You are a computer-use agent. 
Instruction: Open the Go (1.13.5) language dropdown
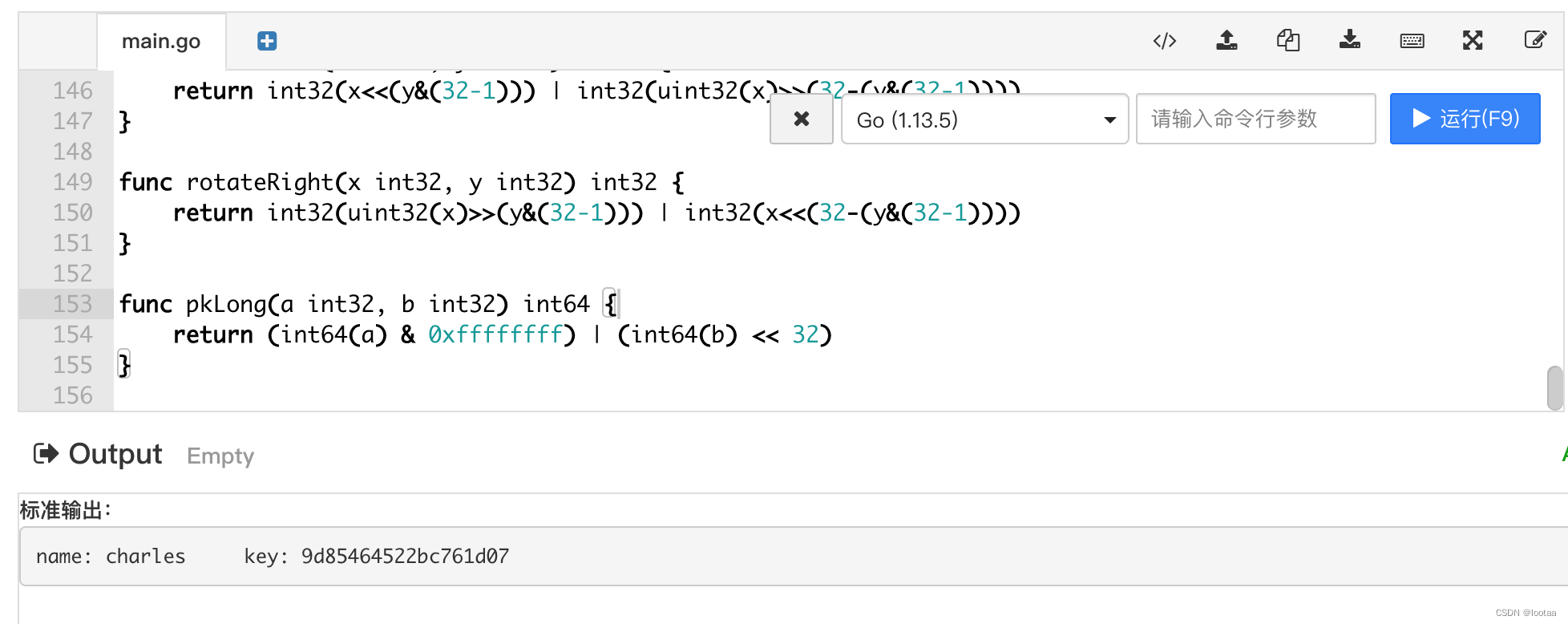coord(985,119)
